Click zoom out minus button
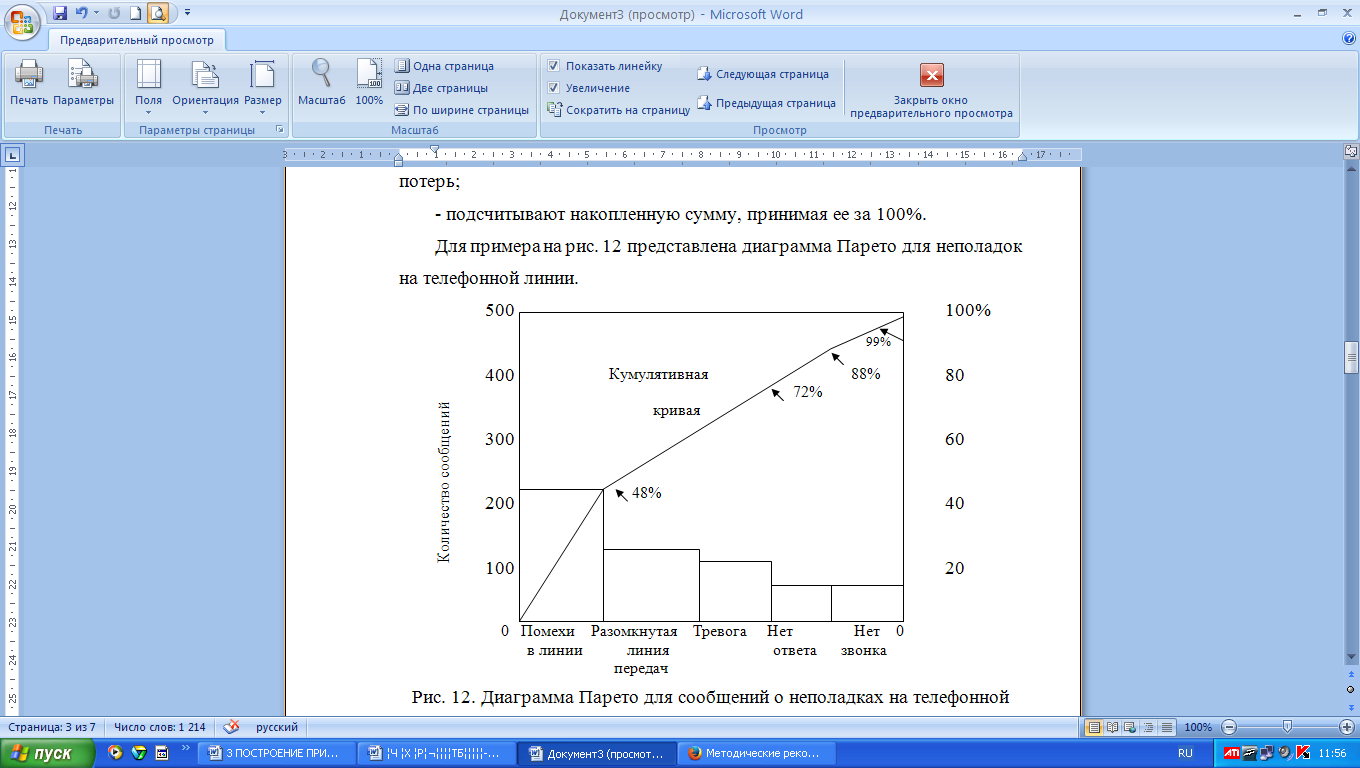This screenshot has height=768, width=1360. tap(1229, 727)
